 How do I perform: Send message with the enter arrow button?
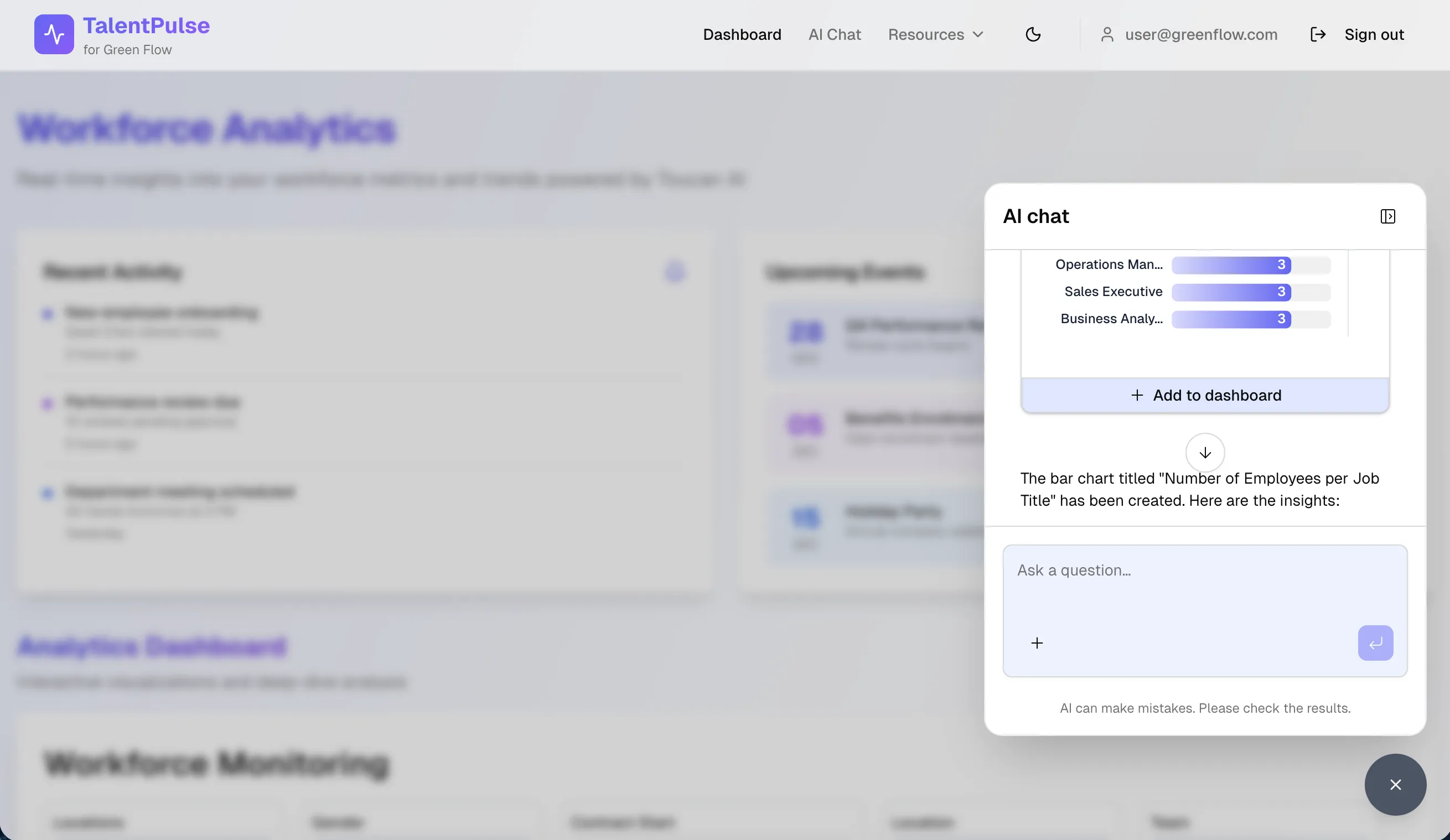click(1375, 643)
